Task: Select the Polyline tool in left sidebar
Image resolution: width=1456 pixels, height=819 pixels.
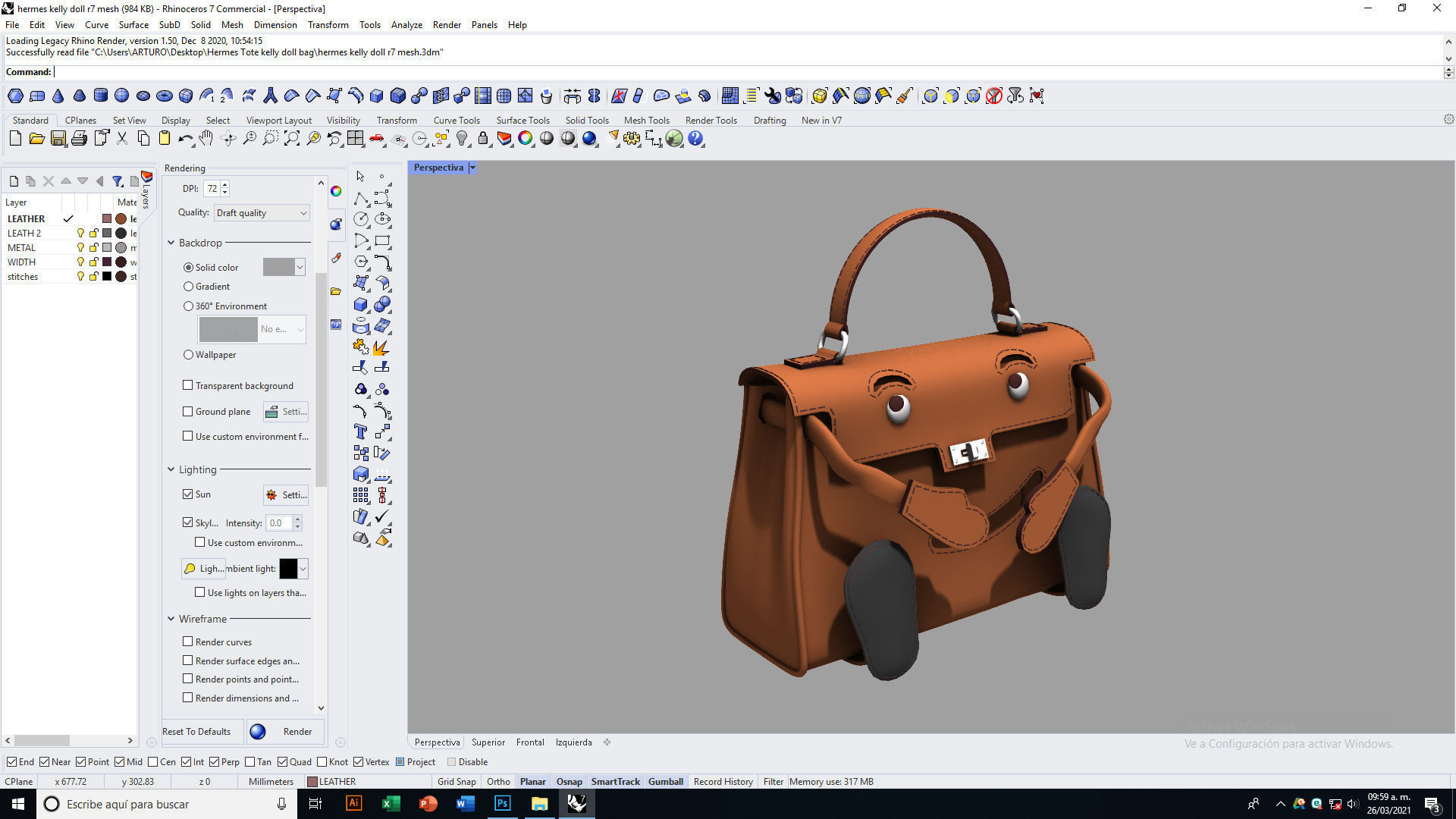Action: (361, 199)
